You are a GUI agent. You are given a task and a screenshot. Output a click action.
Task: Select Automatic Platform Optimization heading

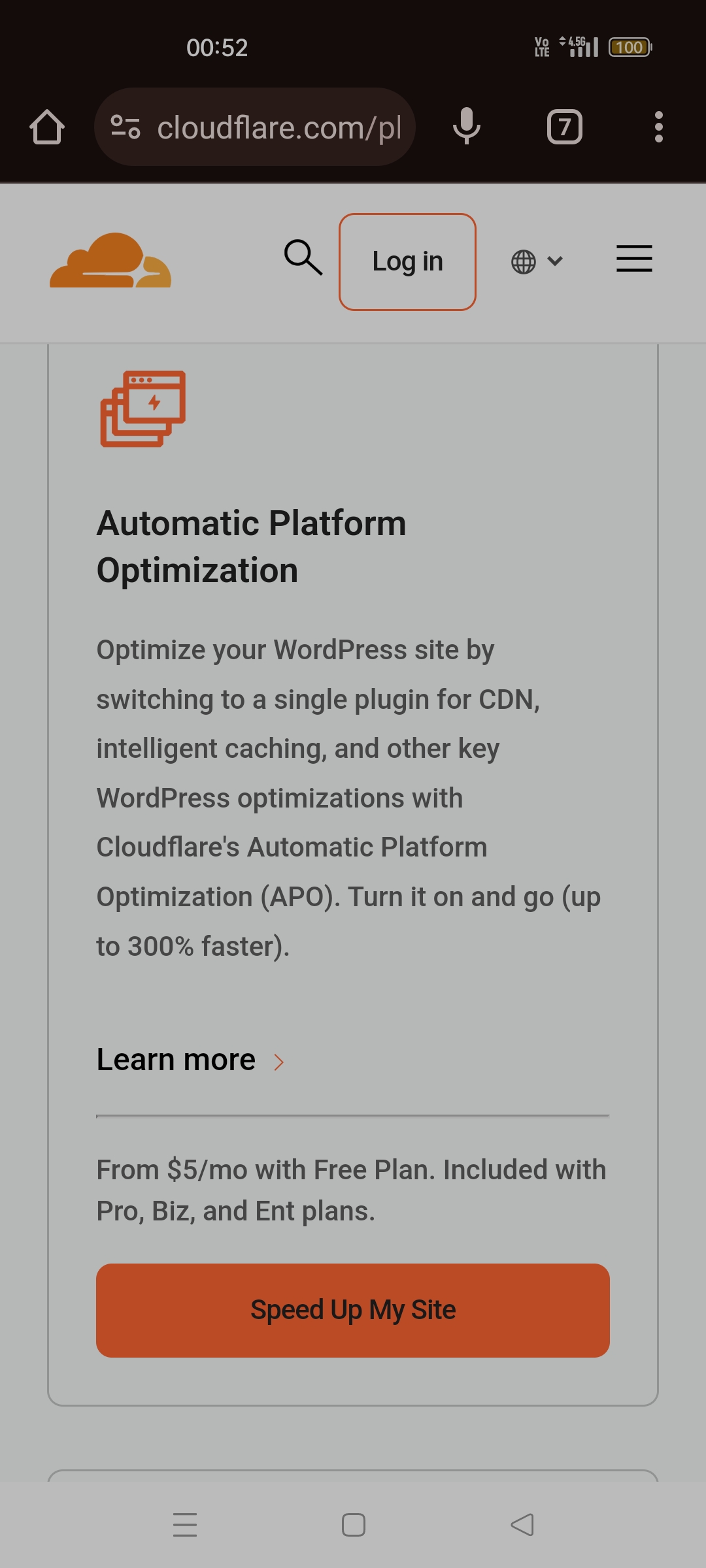(x=252, y=547)
